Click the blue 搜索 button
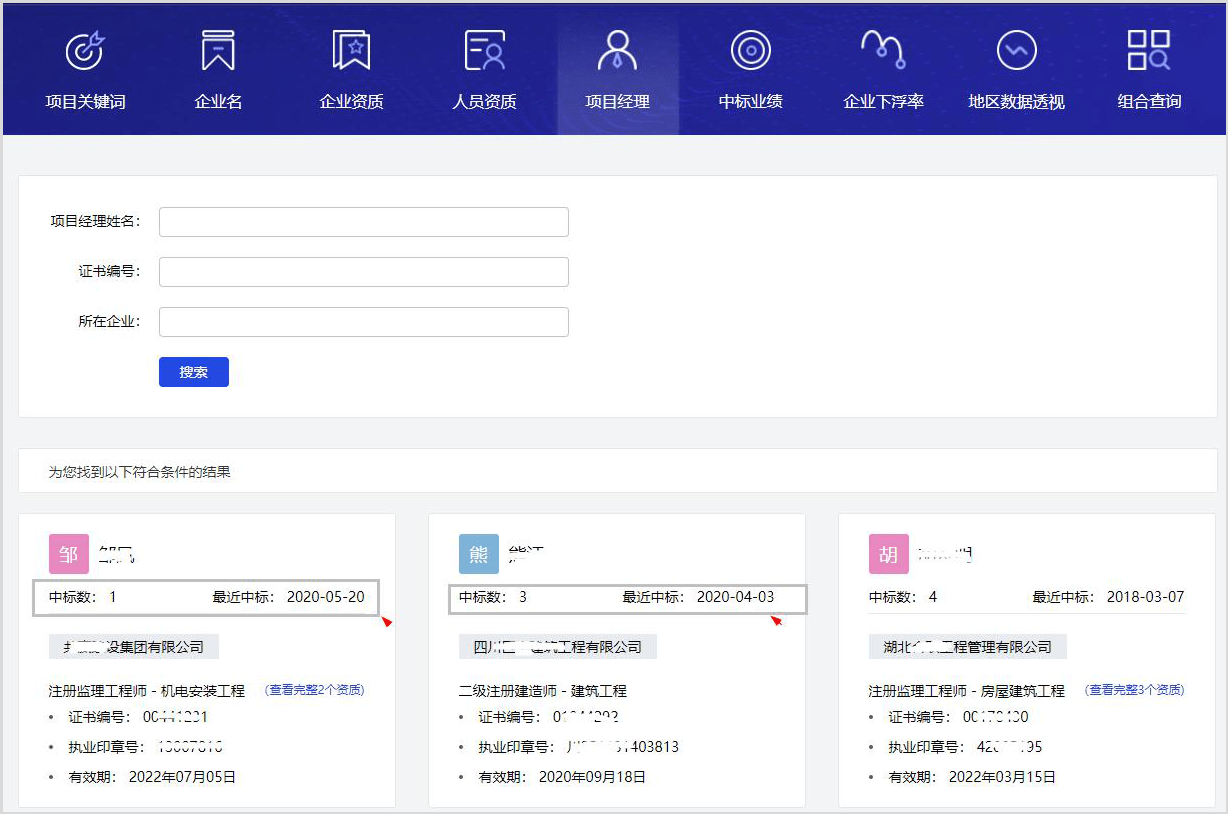Screen dimensions: 1228x814 point(194,372)
